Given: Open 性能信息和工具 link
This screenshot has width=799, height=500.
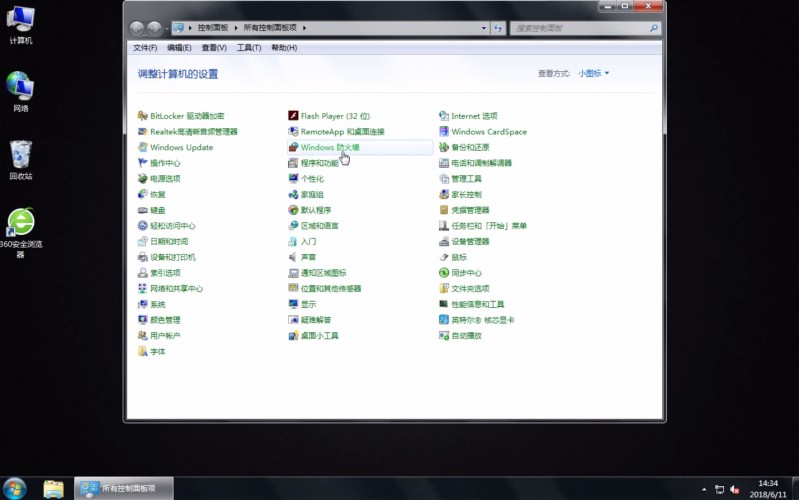Looking at the screenshot, I should pyautogui.click(x=477, y=304).
